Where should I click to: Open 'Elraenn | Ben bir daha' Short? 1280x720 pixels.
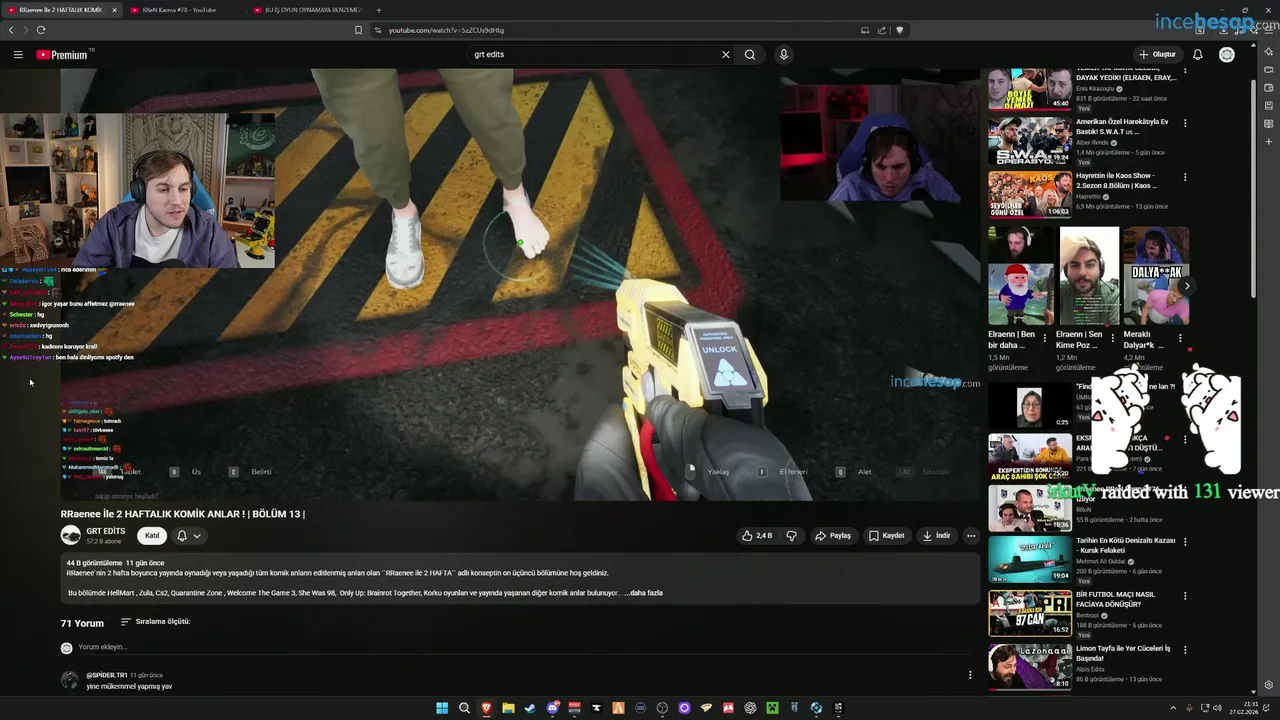pos(1021,276)
